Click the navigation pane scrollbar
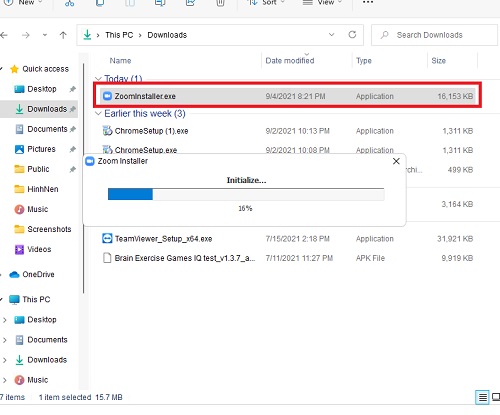500x415 pixels. [x=83, y=177]
